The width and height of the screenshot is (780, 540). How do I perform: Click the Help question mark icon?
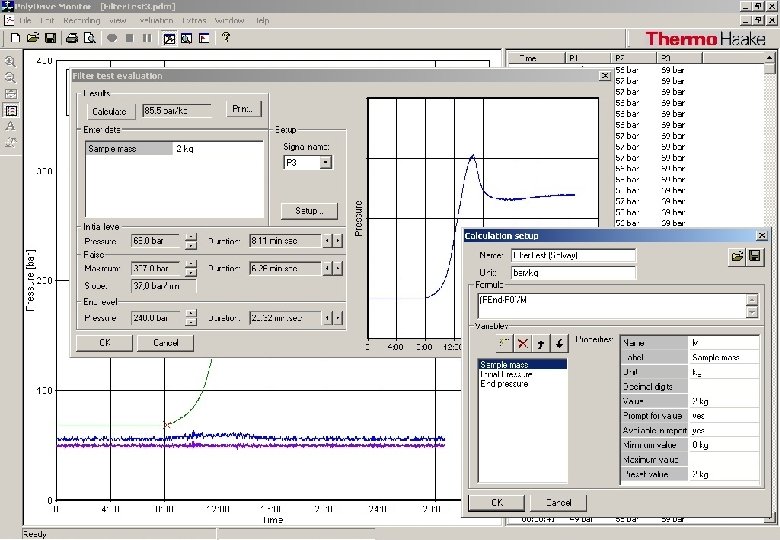[x=226, y=39]
